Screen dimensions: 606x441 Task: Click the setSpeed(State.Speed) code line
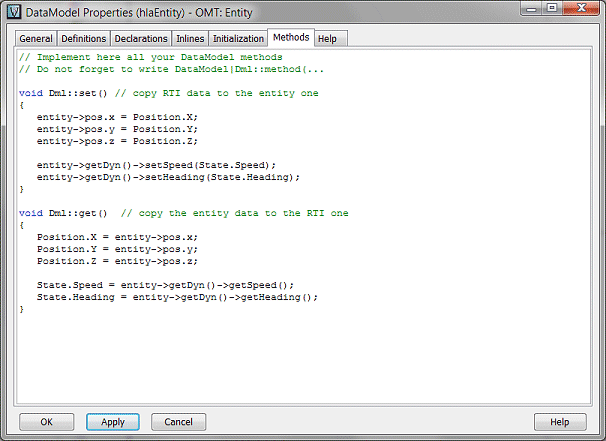(155, 165)
